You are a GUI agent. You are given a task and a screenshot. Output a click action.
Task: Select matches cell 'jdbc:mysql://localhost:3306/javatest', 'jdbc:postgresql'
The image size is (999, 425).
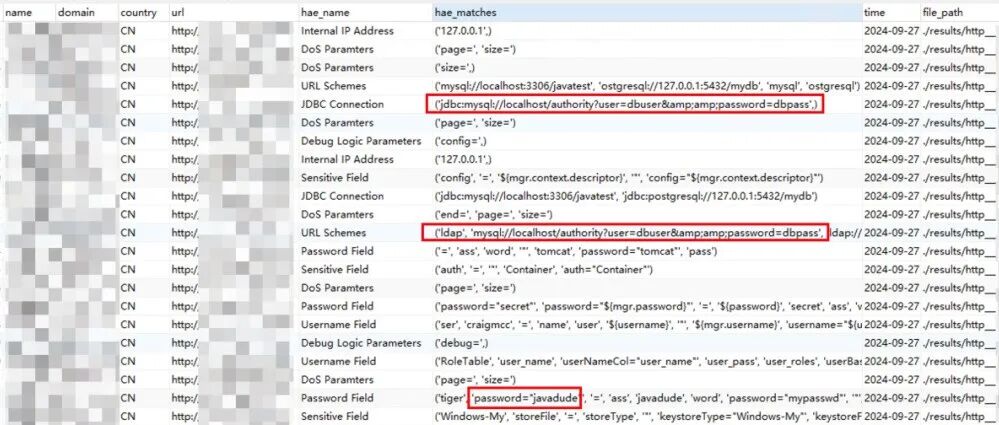(x=647, y=196)
